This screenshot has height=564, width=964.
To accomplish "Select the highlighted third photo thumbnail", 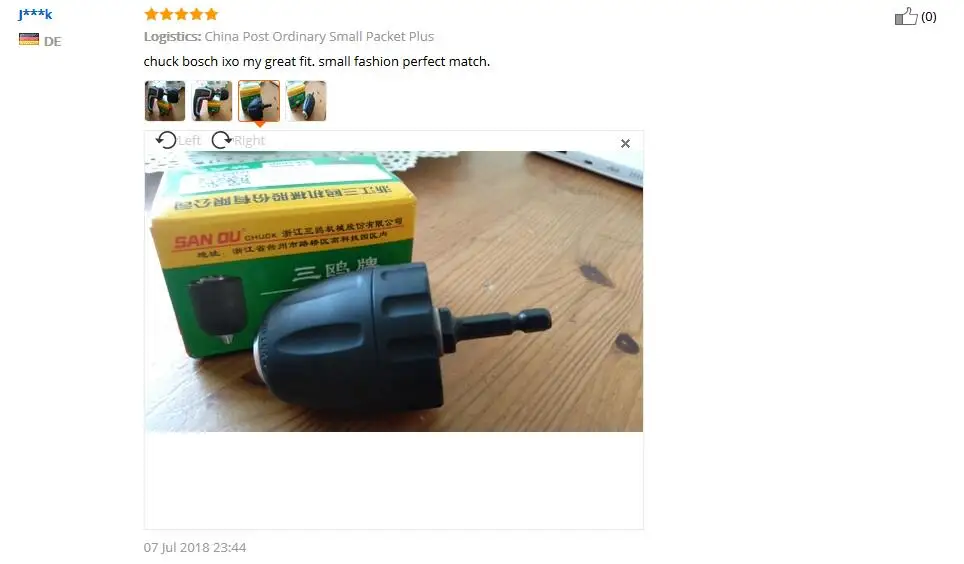I will coord(259,101).
